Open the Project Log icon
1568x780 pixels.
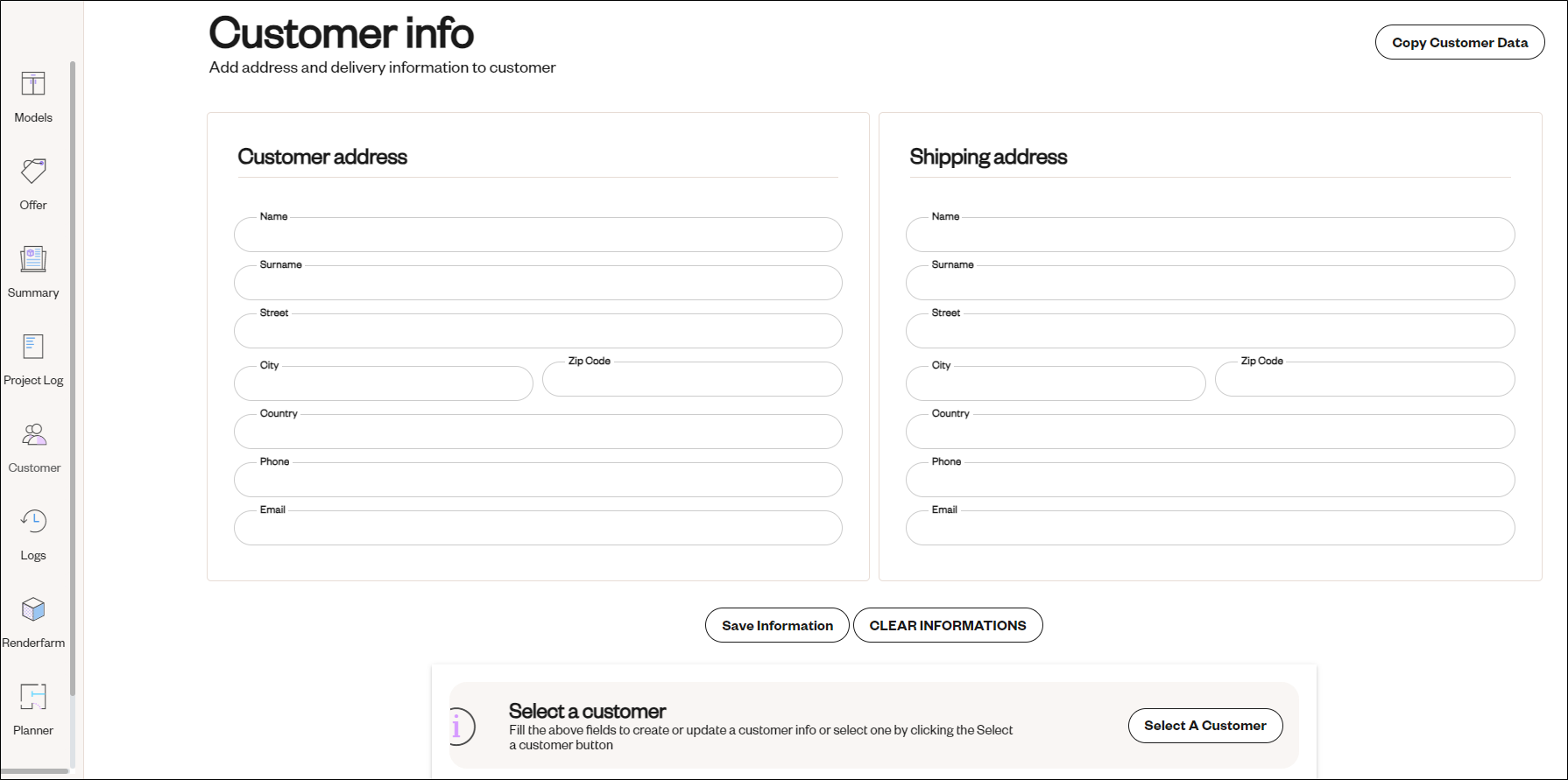point(33,347)
